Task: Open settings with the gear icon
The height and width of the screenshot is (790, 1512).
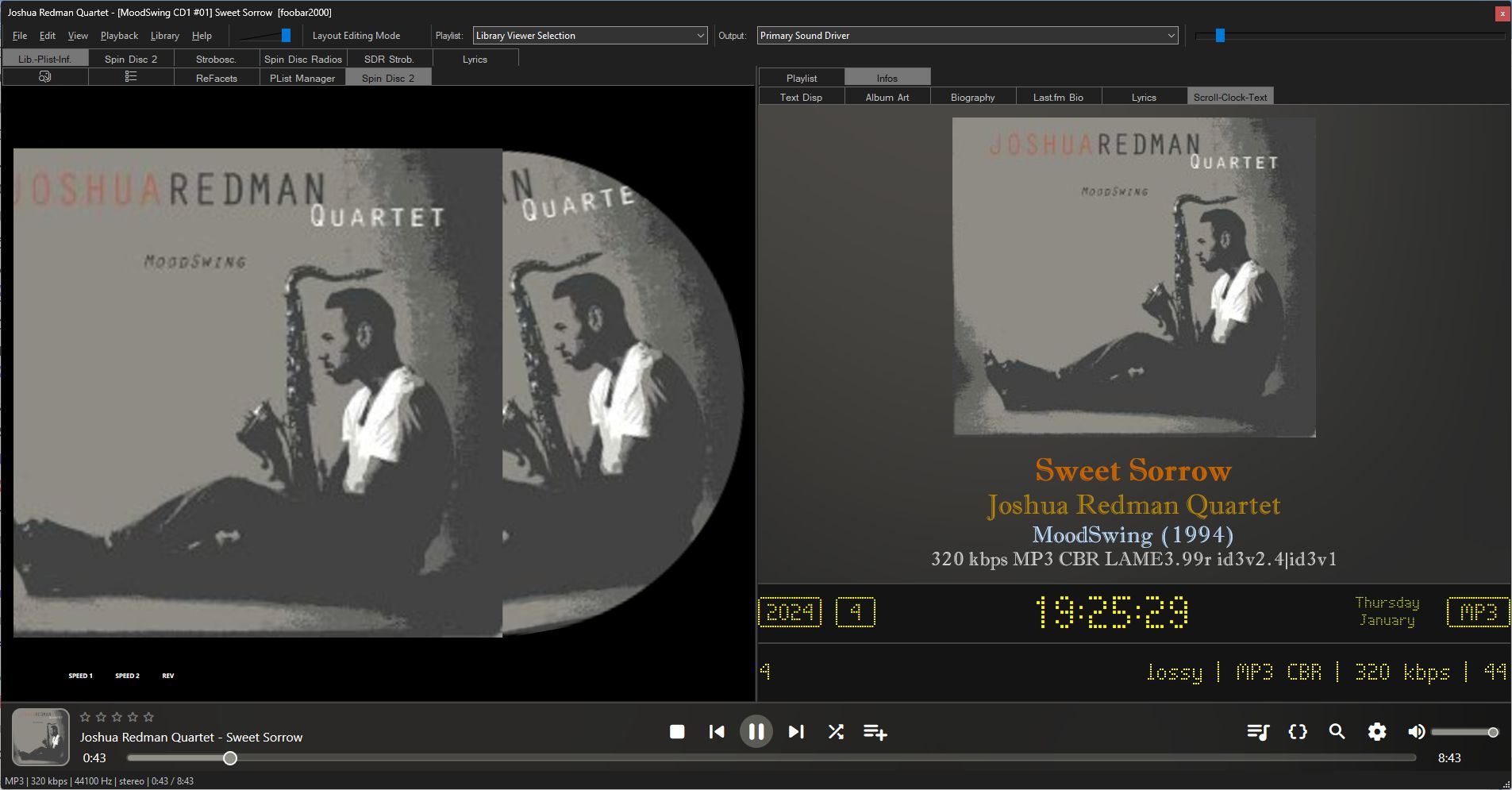Action: [1377, 731]
